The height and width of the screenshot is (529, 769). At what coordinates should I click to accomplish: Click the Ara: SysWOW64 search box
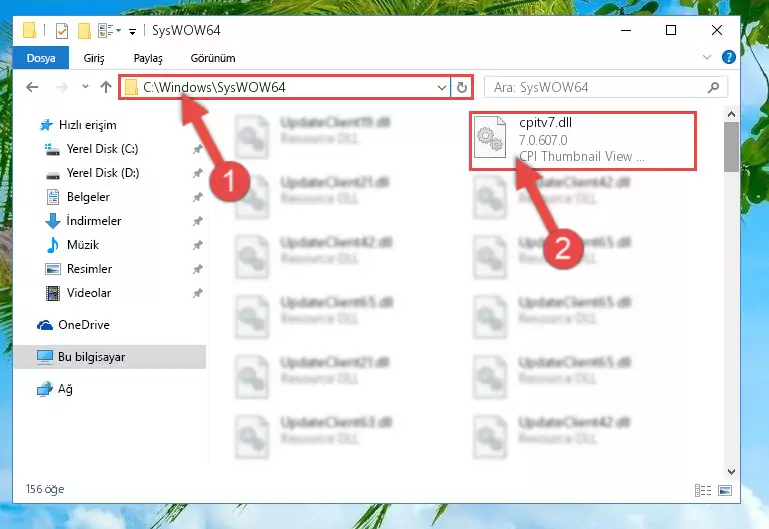(x=606, y=87)
